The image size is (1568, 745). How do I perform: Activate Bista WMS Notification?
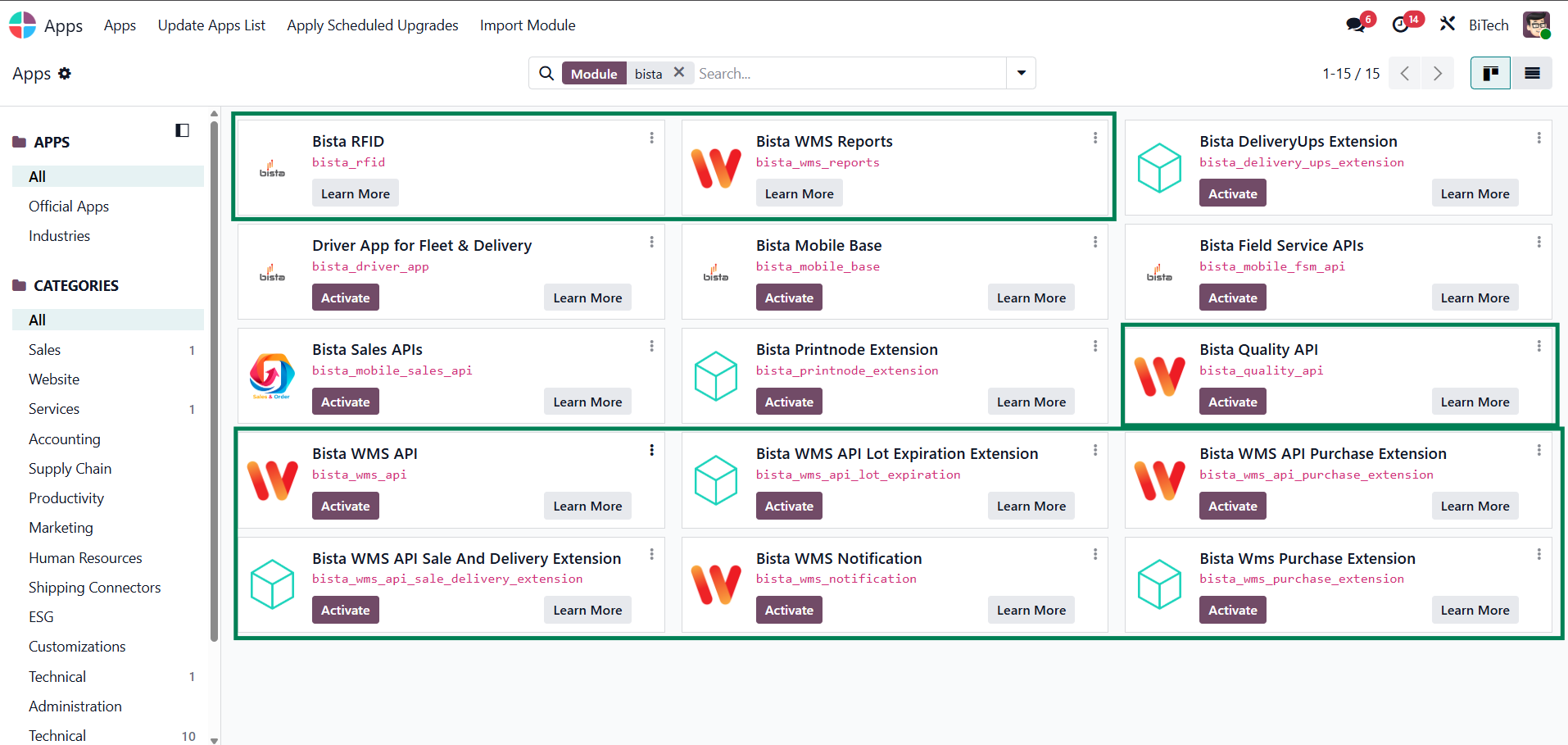coord(789,610)
